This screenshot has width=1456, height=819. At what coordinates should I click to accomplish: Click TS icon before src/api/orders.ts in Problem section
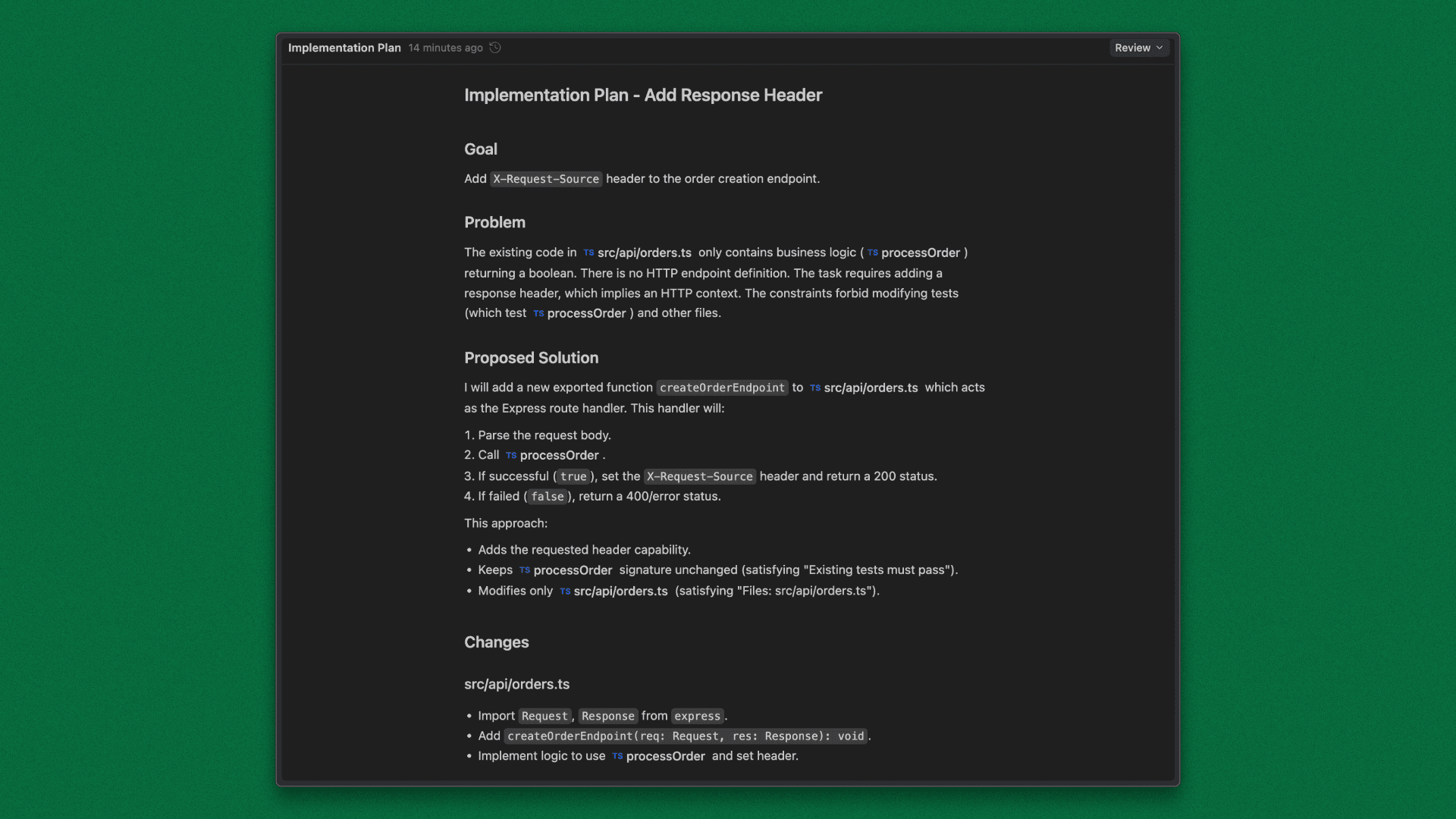coord(588,253)
